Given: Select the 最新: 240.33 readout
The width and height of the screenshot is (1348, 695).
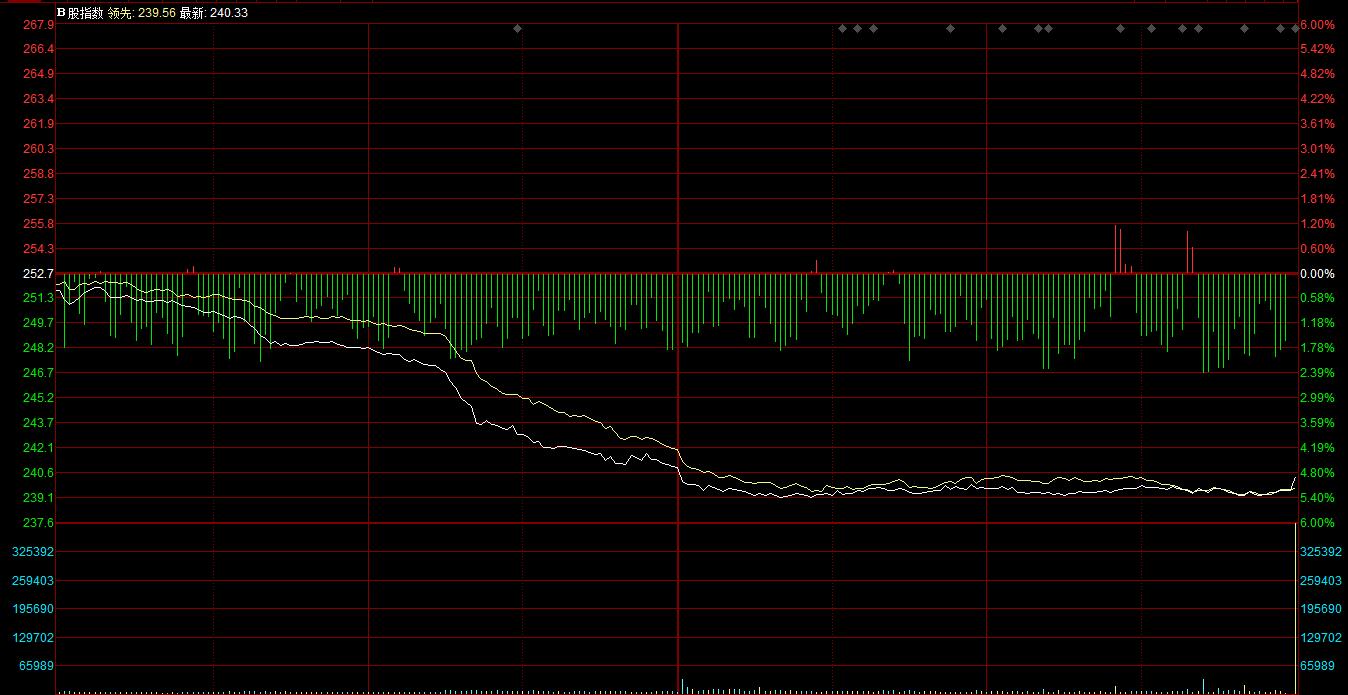Looking at the screenshot, I should click(214, 13).
